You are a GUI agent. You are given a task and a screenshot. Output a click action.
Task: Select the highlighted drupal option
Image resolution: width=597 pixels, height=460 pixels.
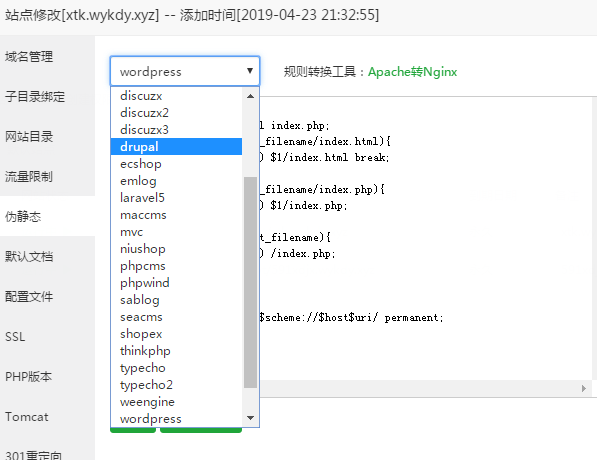tap(176, 147)
